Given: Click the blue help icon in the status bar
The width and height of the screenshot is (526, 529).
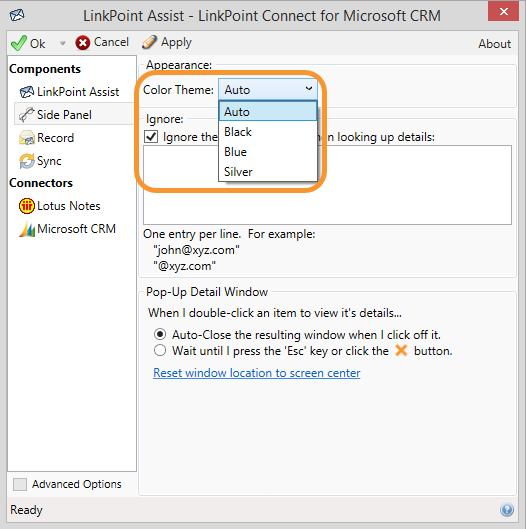Looking at the screenshot, I should tap(507, 509).
